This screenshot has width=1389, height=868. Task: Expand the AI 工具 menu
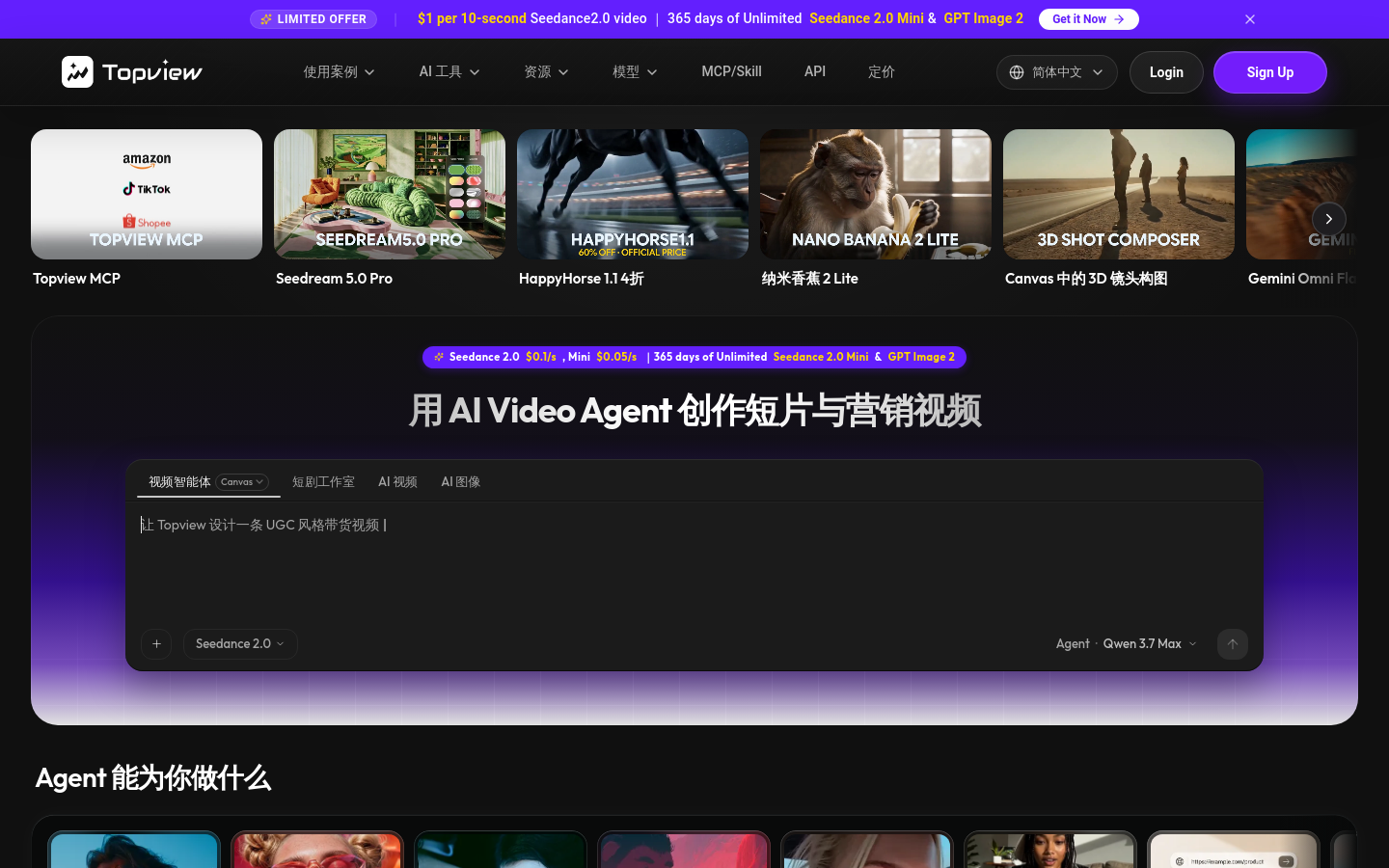pos(449,72)
